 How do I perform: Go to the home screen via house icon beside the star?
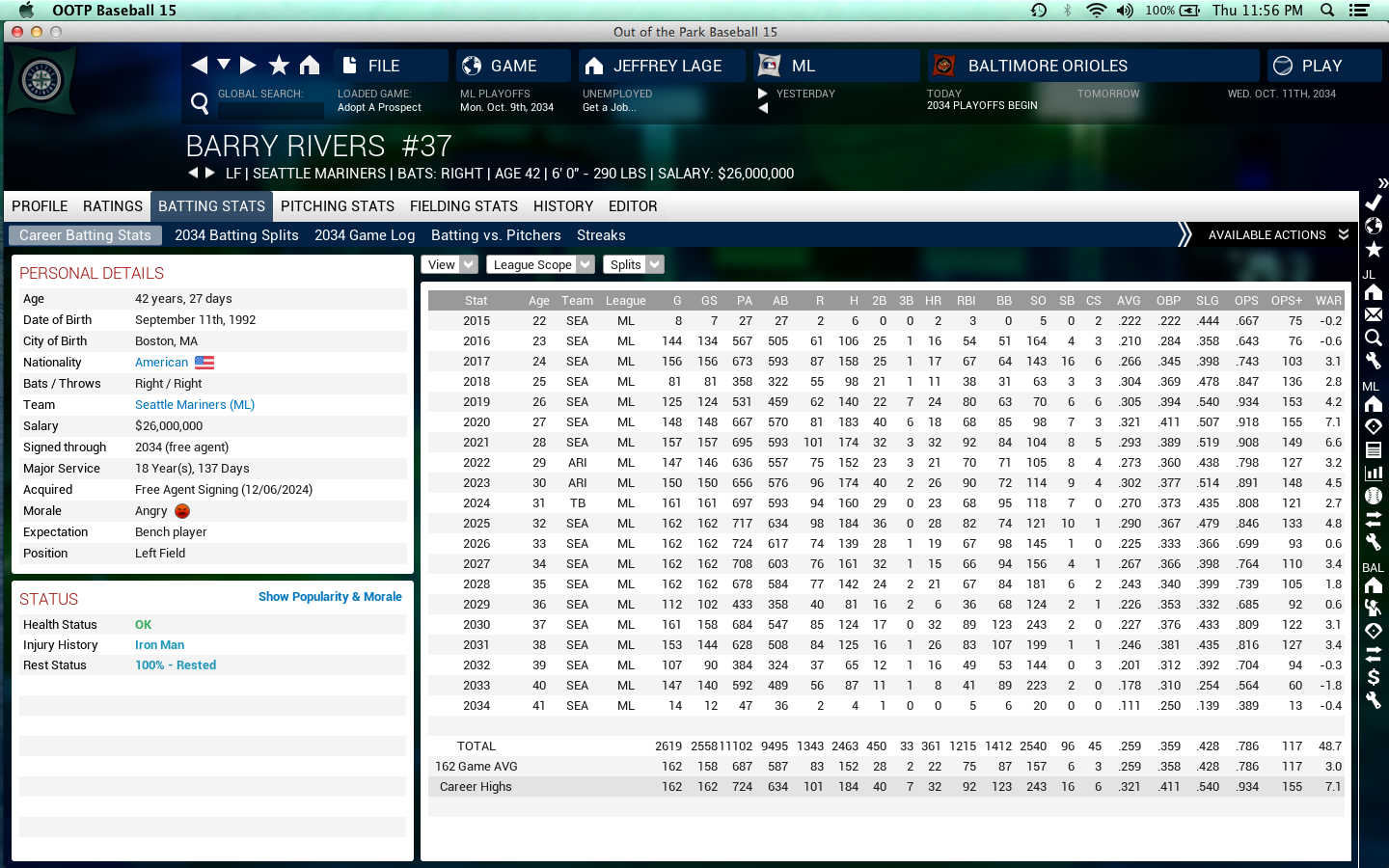[x=310, y=66]
